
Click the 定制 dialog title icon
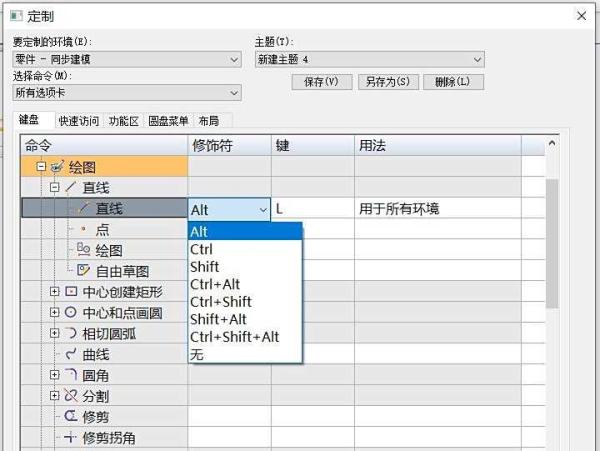coord(16,16)
